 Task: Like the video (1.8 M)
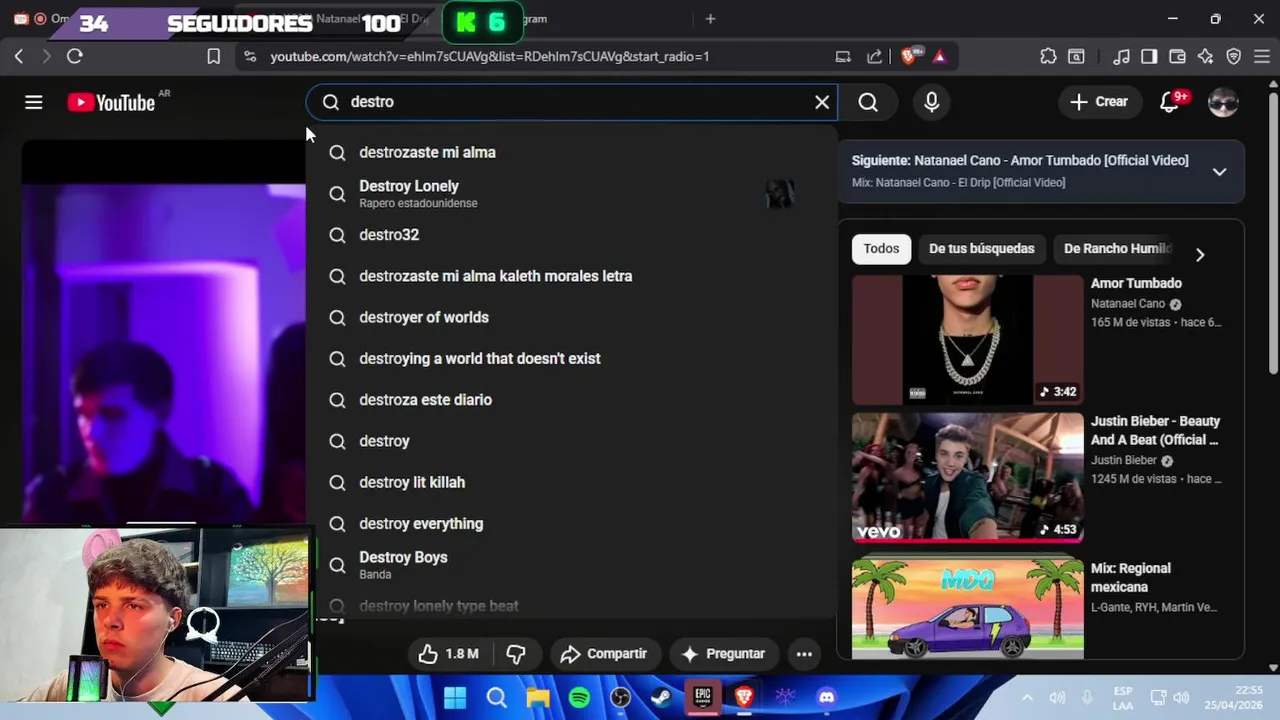click(449, 654)
